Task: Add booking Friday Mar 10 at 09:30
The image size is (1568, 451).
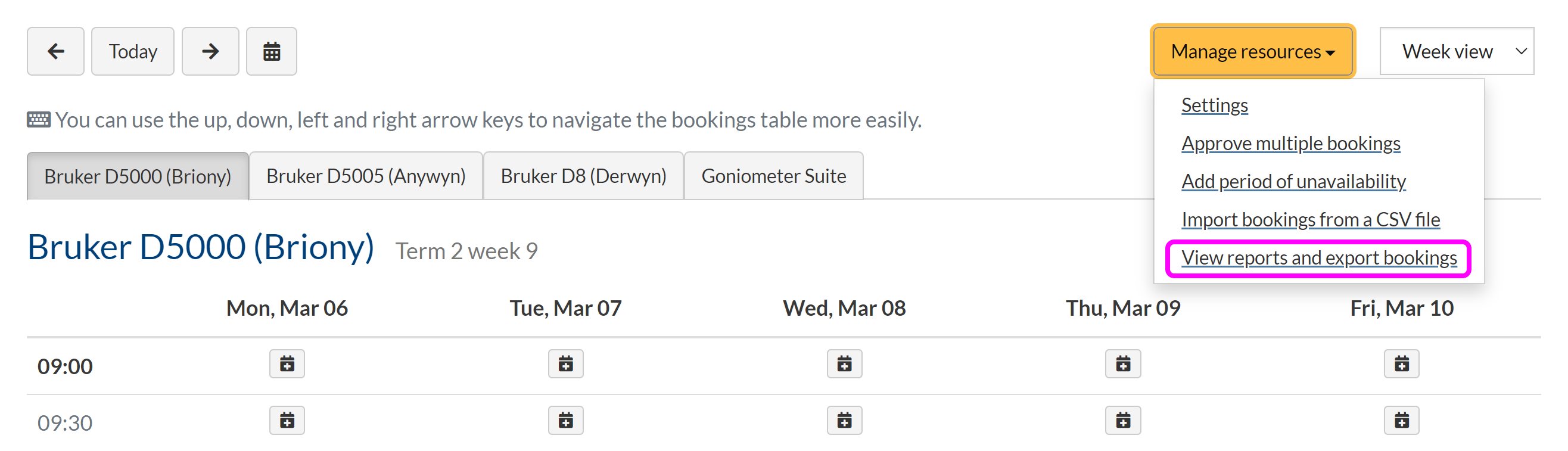Action: click(x=1401, y=421)
